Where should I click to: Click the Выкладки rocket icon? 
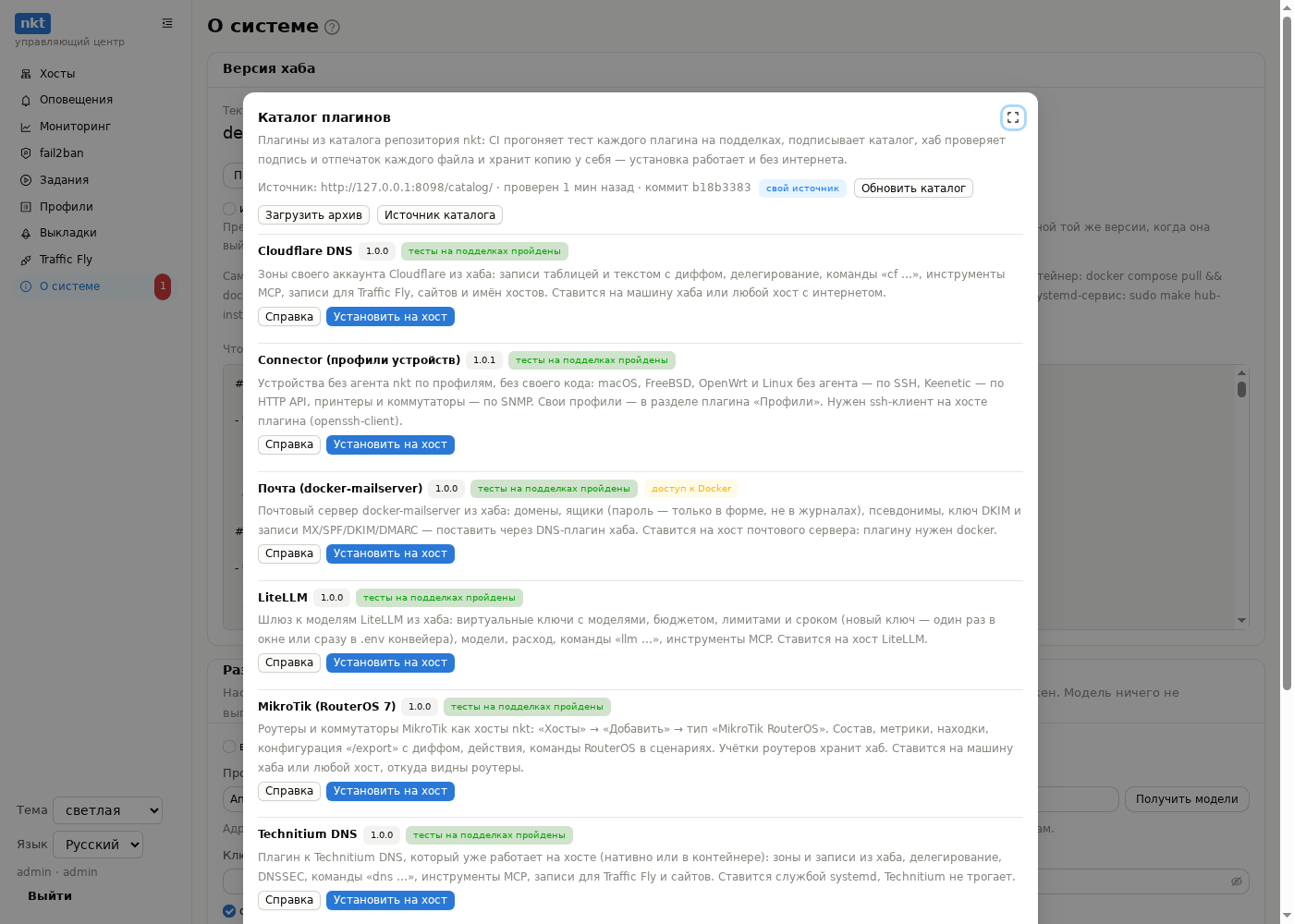tap(26, 233)
